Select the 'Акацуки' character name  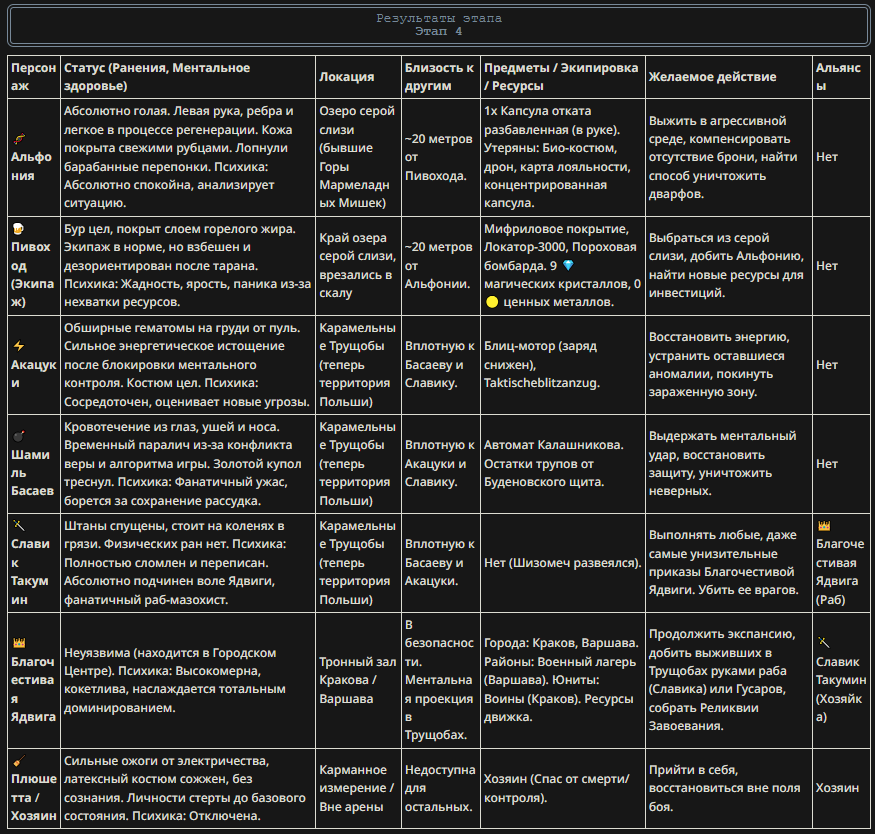pos(33,374)
